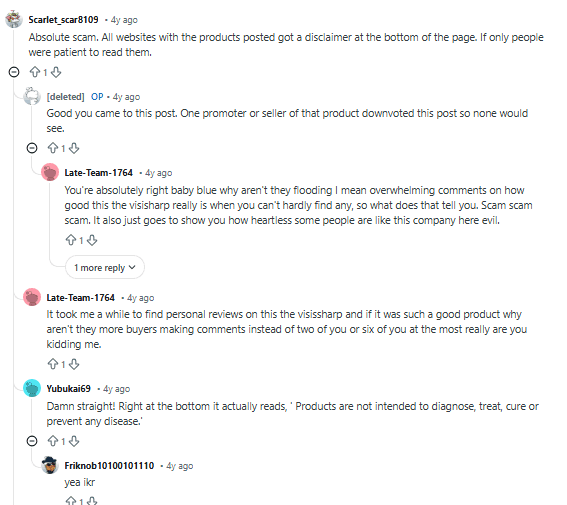Downvote the deleted OP's reply

74,148
